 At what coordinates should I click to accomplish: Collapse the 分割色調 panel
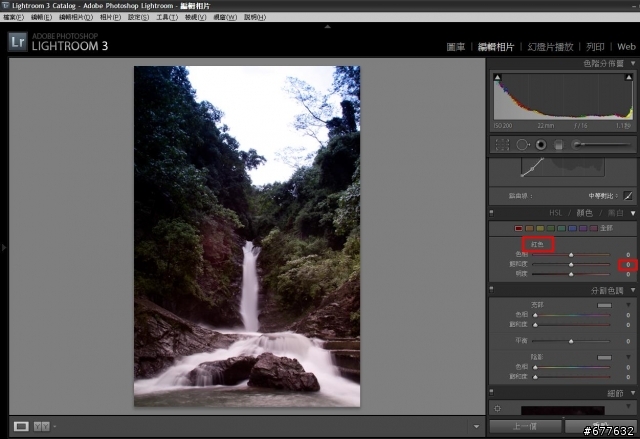633,290
